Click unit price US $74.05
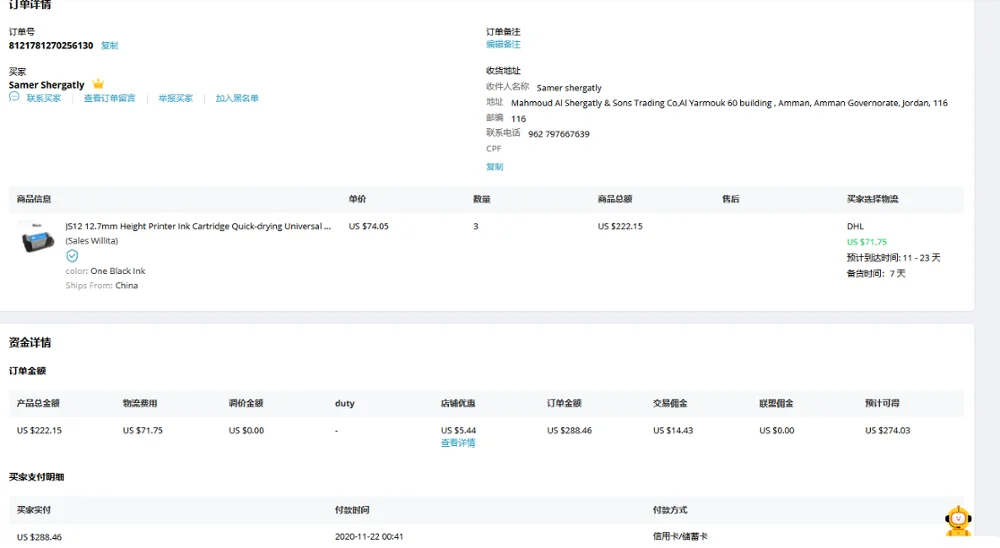Image resolution: width=1000 pixels, height=548 pixels. tap(369, 226)
